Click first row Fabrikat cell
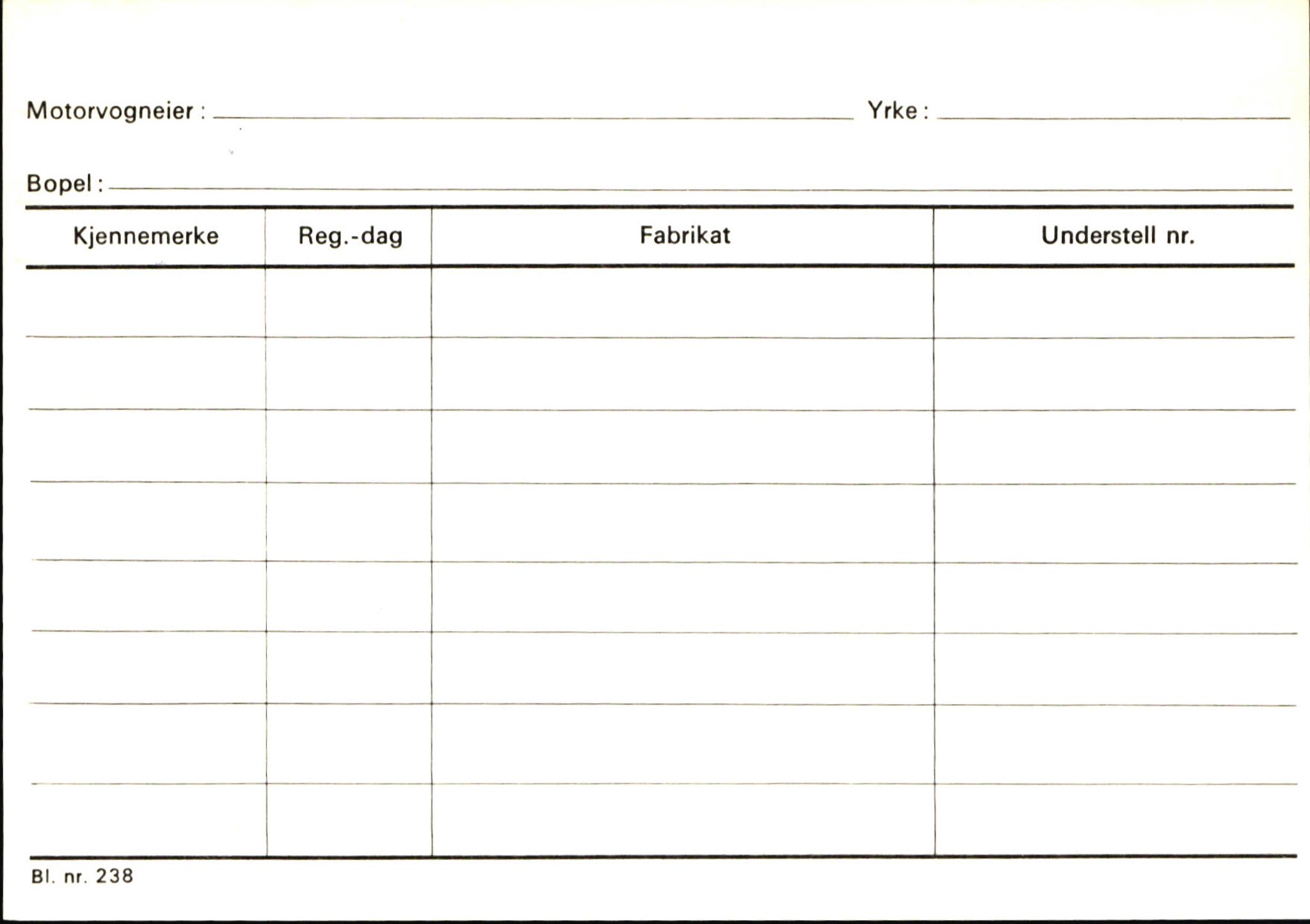This screenshot has width=1310, height=924. click(x=683, y=302)
